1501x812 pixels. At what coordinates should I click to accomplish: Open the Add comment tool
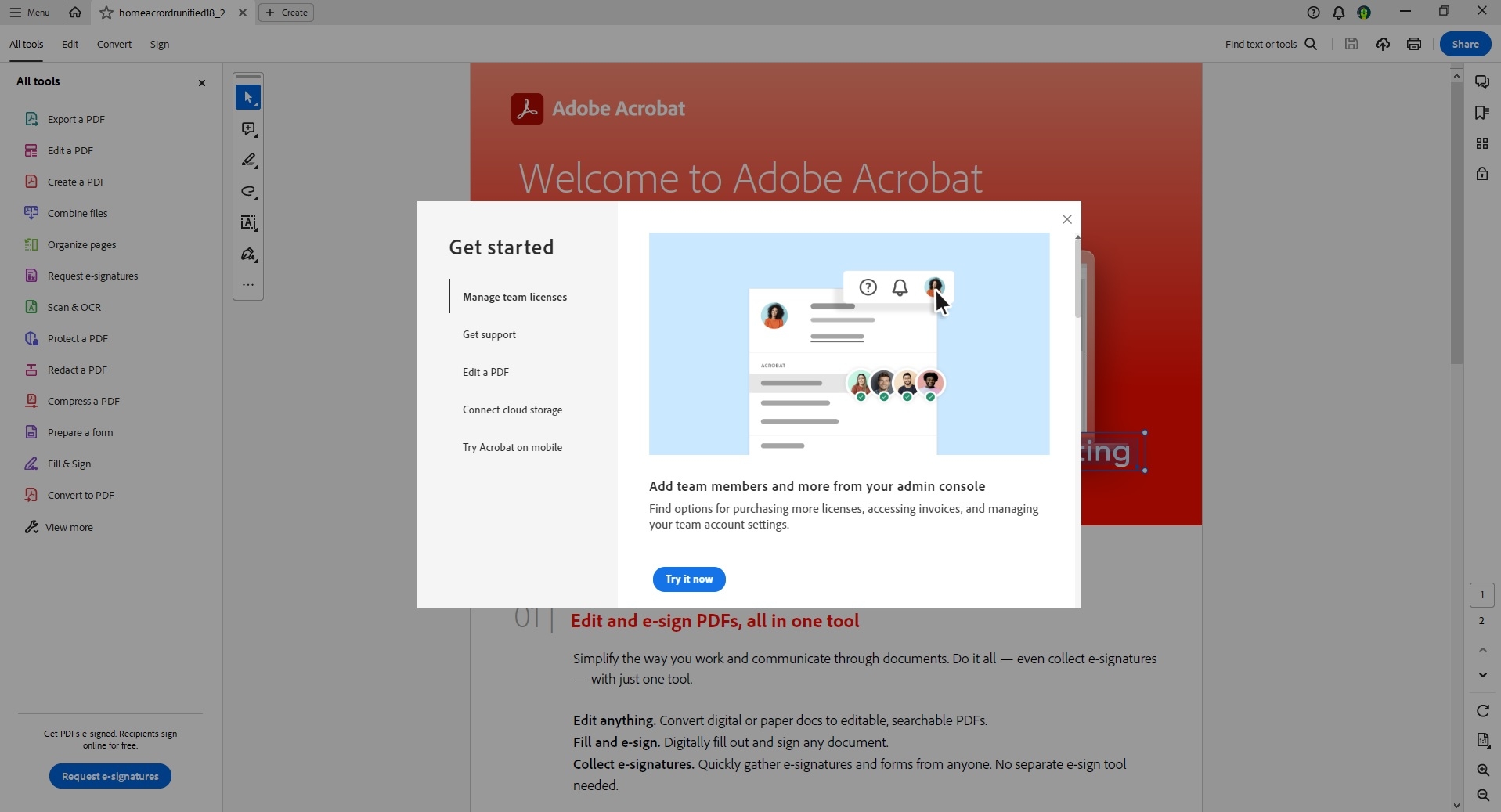point(248,129)
